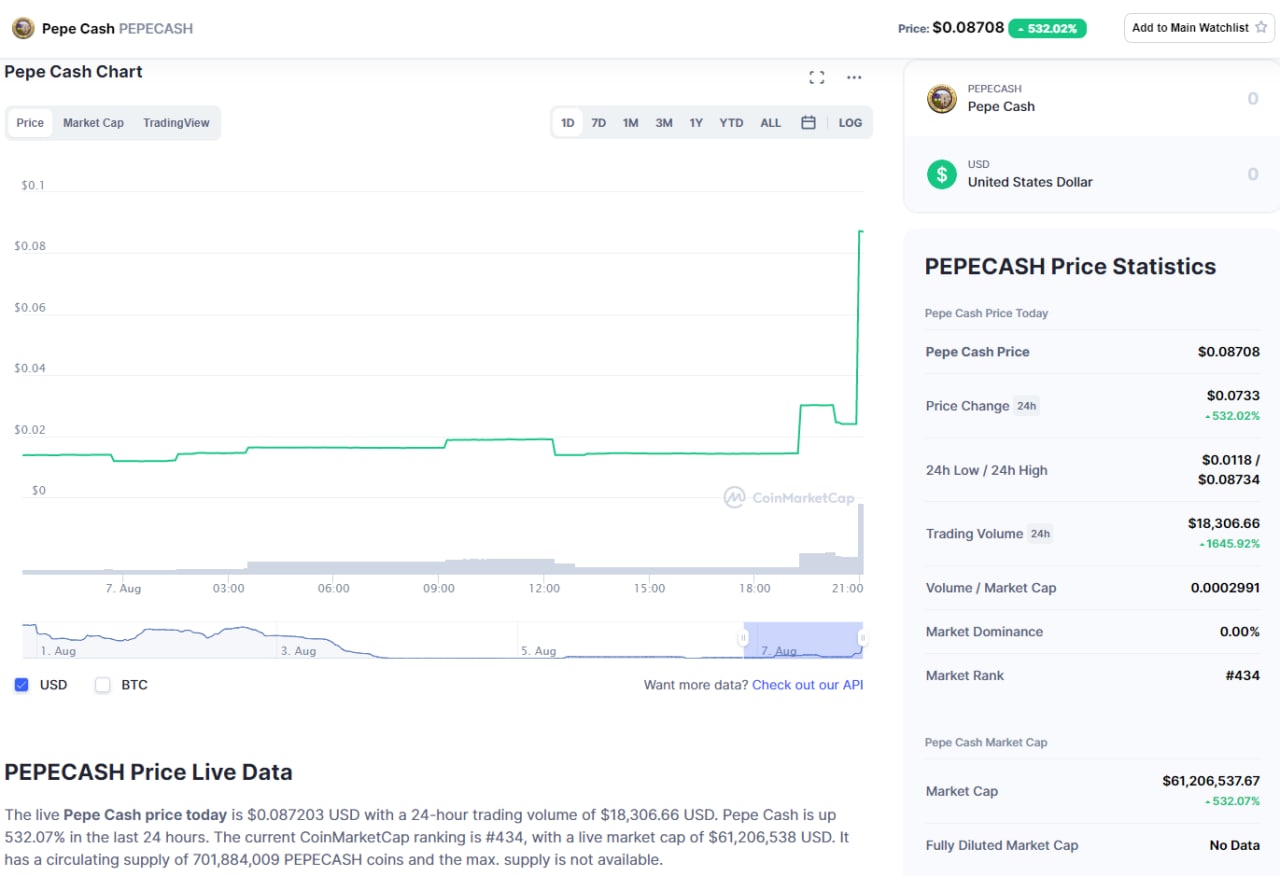
Task: Click the Pepe Cash Chart title
Action: (x=73, y=72)
